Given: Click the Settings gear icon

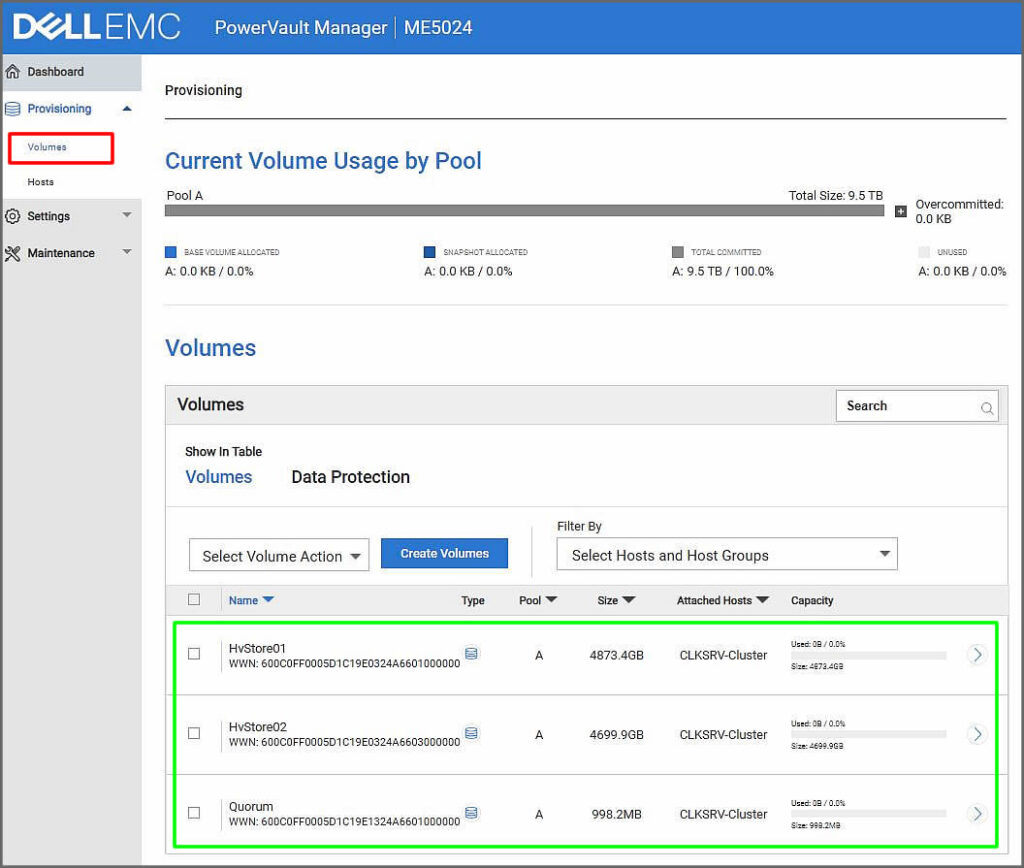Looking at the screenshot, I should (12, 216).
